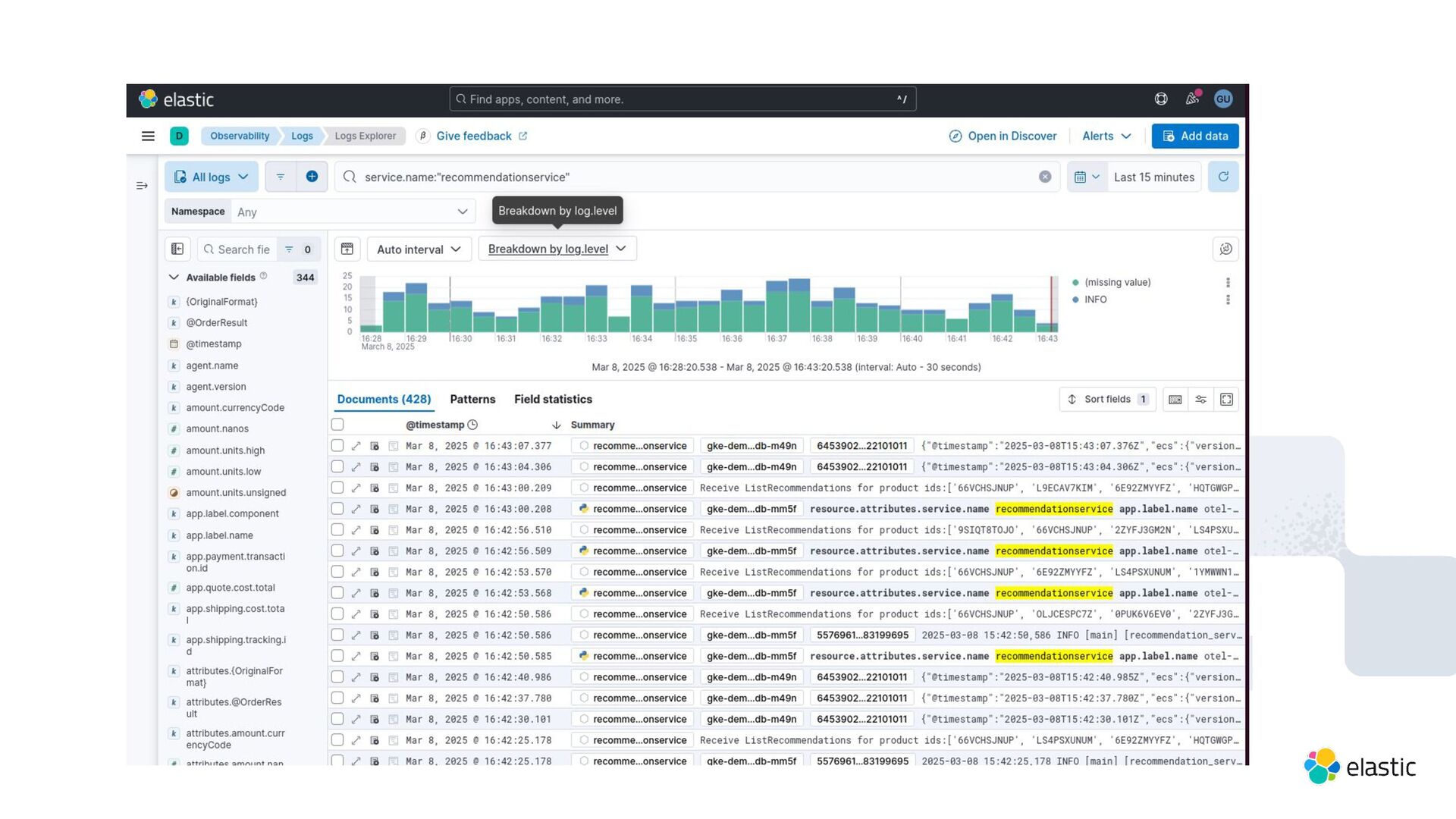This screenshot has height=819, width=1456.
Task: Toggle the fields sidebar icon
Action: 177,249
